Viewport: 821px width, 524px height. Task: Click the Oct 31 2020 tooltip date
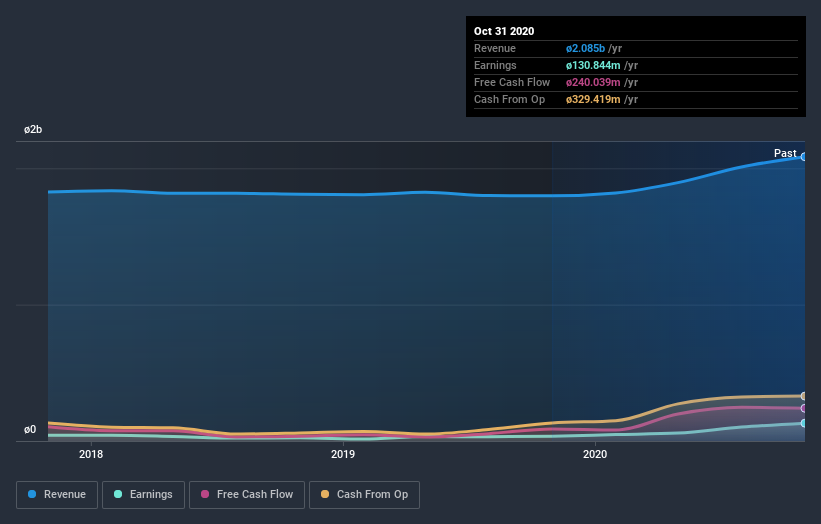pyautogui.click(x=504, y=31)
